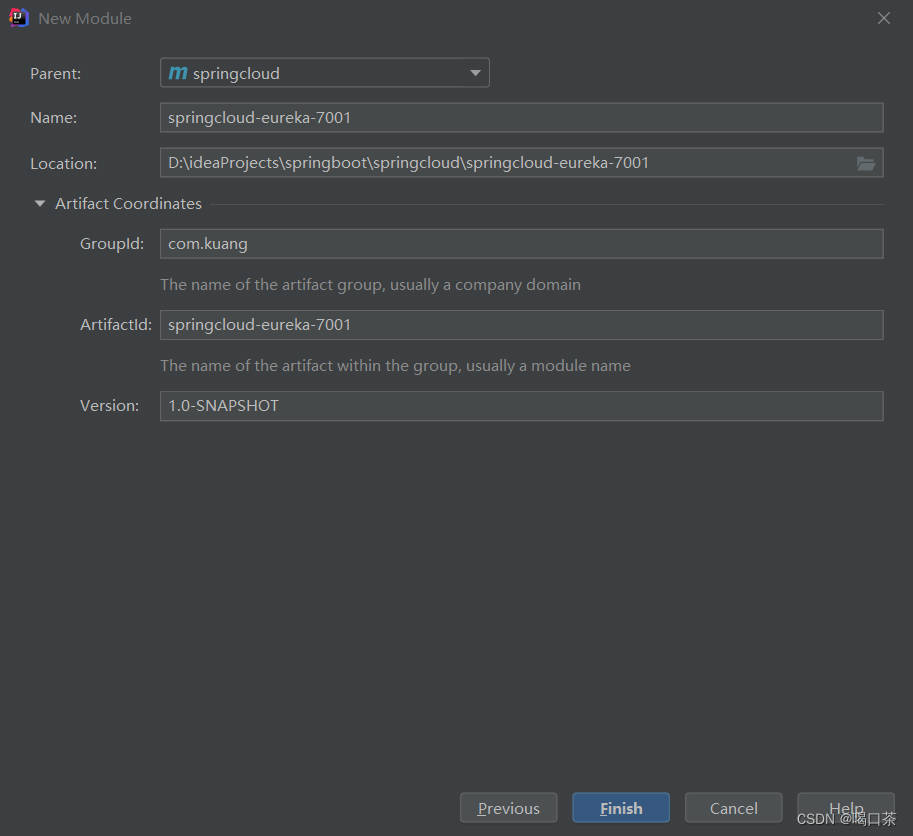Click the ArtifactId hint about module name
The height and width of the screenshot is (836, 913).
click(395, 366)
